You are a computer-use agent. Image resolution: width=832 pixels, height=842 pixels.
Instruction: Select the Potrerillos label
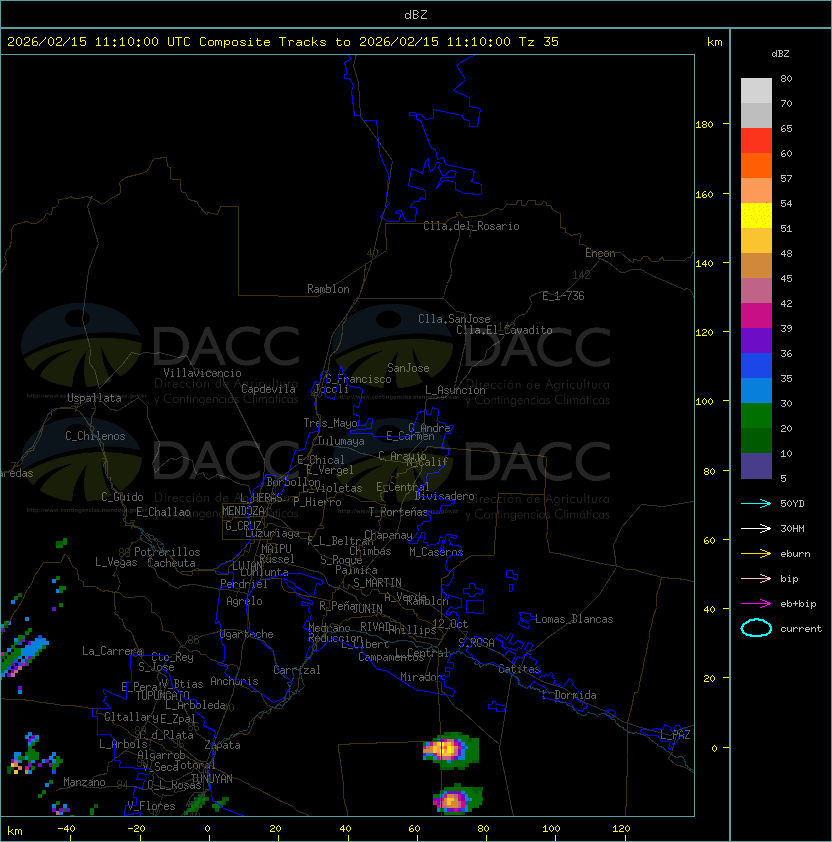[x=167, y=552]
